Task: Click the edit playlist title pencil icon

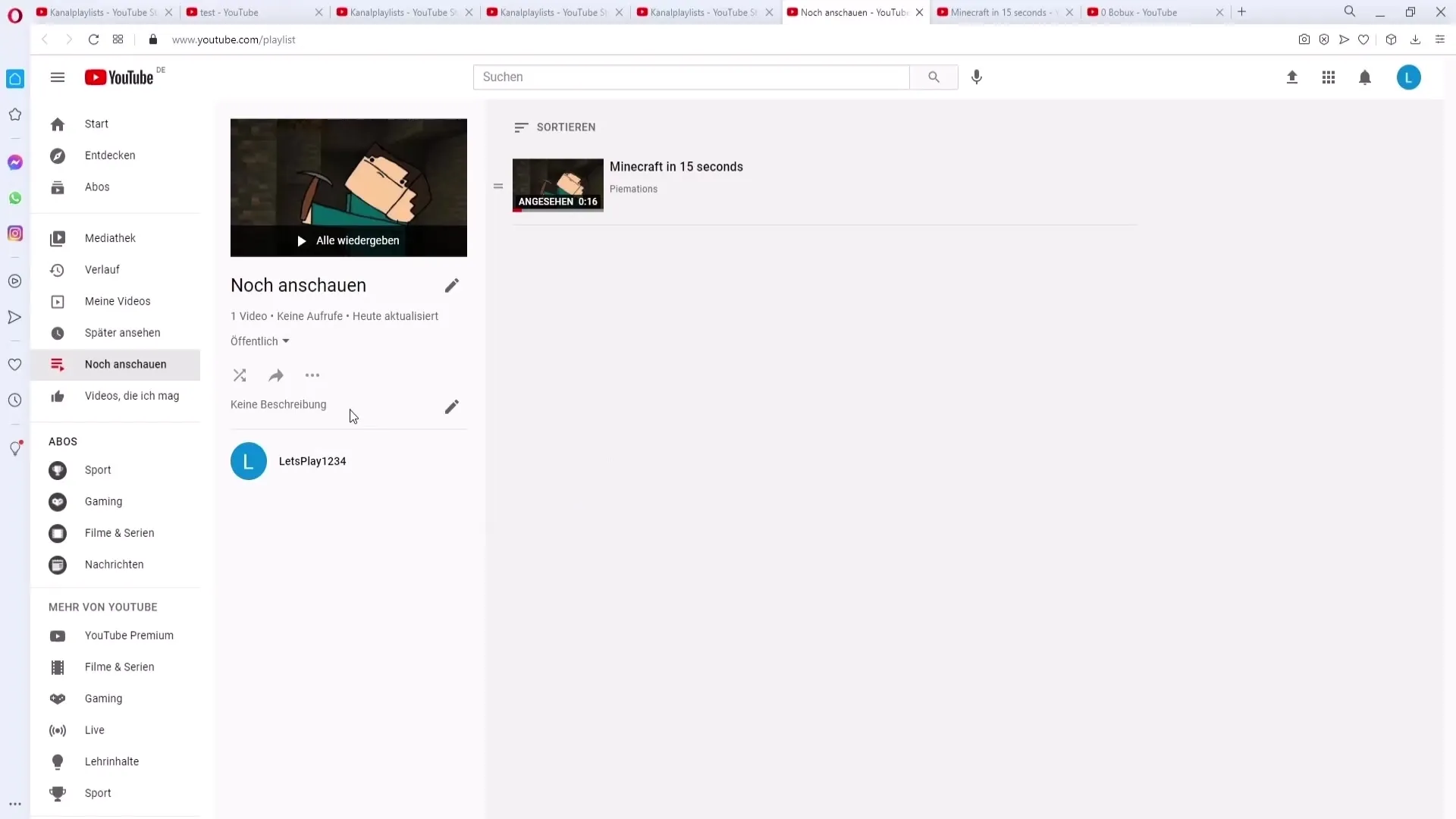Action: point(452,286)
